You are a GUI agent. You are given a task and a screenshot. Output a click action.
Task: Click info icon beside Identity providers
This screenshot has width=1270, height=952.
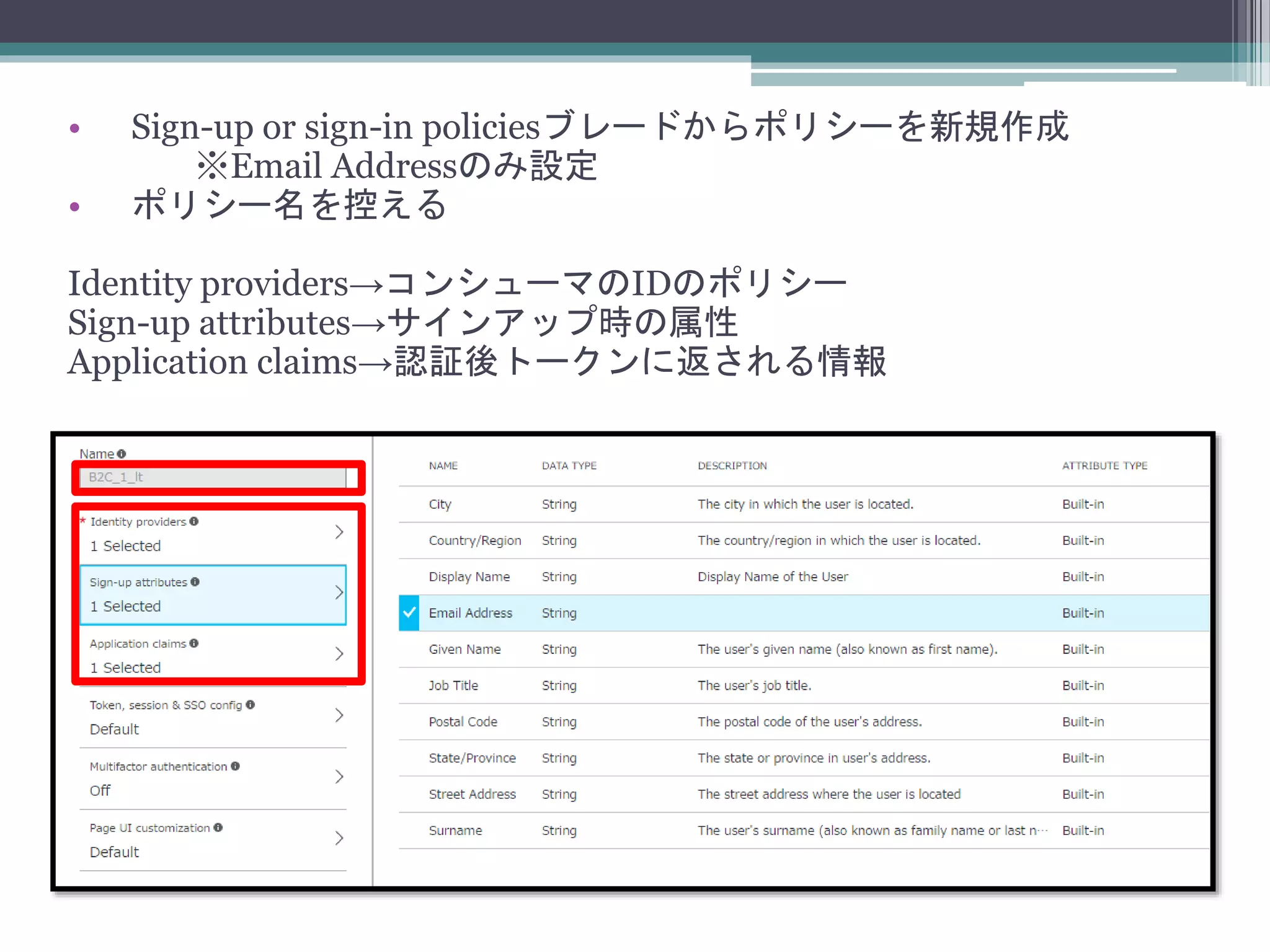pos(194,521)
